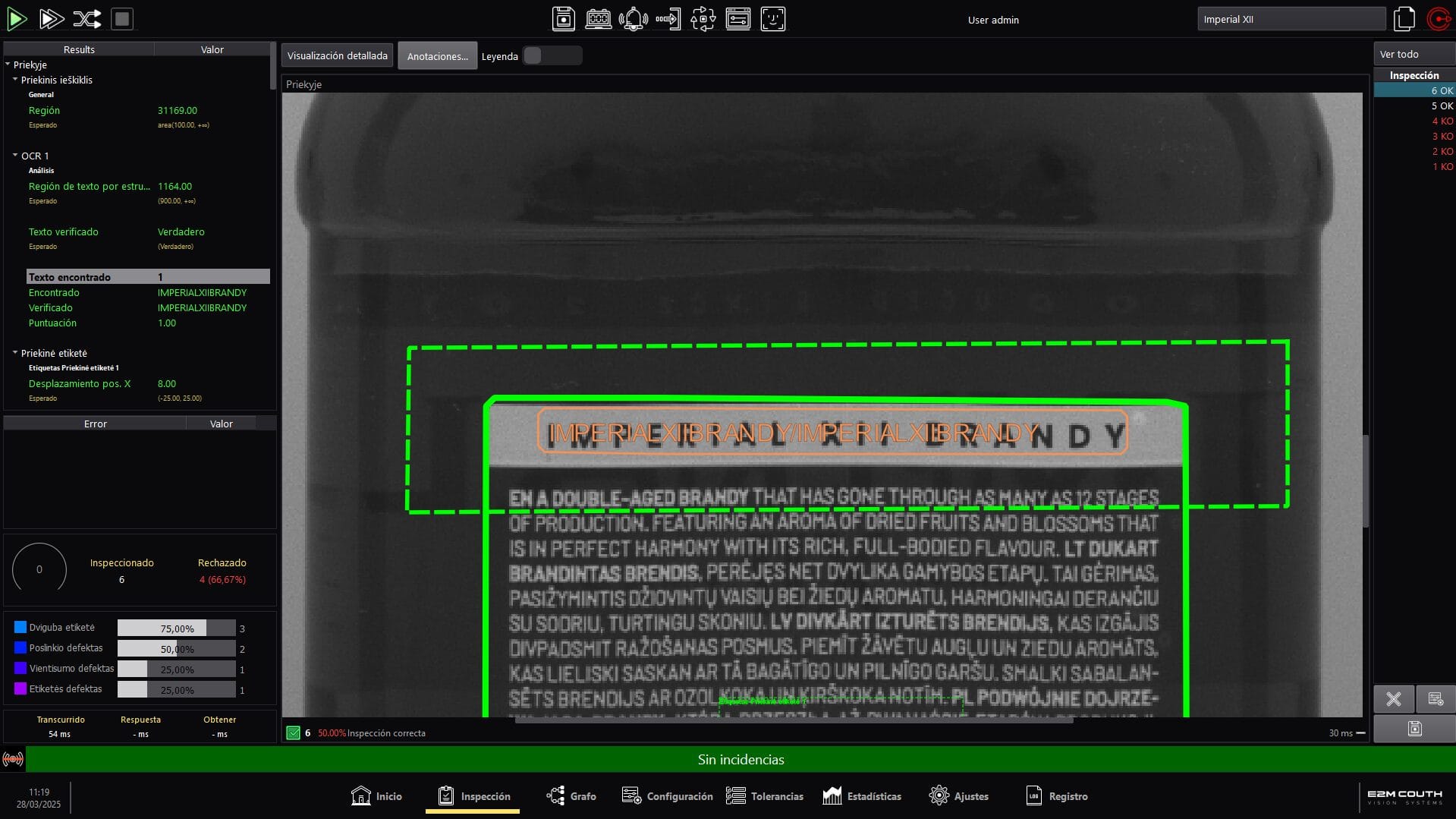Click the face recognition icon in toolbar
The image size is (1456, 819).
coord(772,19)
